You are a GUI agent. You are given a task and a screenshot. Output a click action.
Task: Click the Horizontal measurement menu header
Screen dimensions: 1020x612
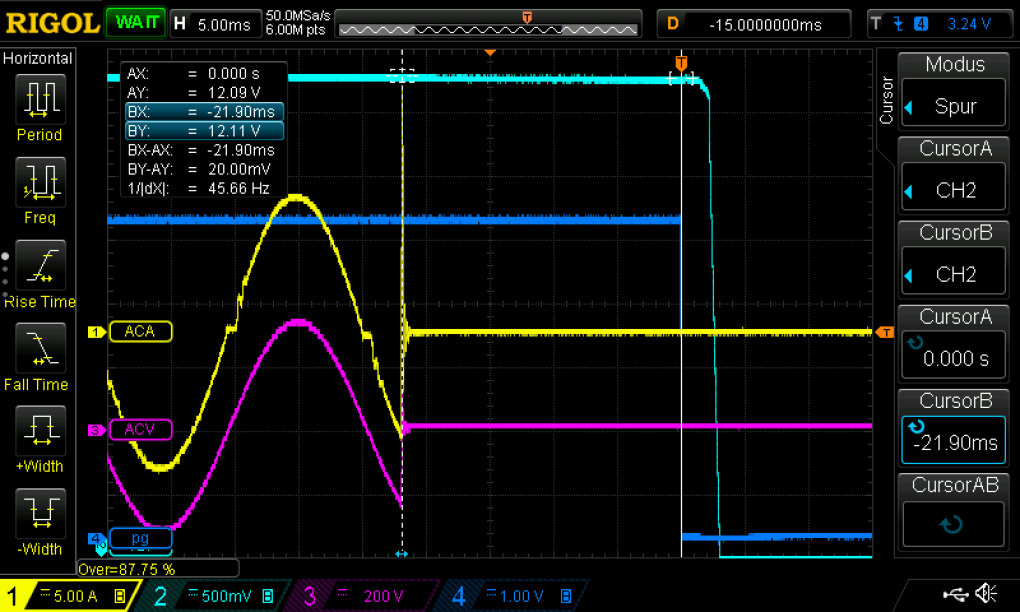(x=38, y=59)
